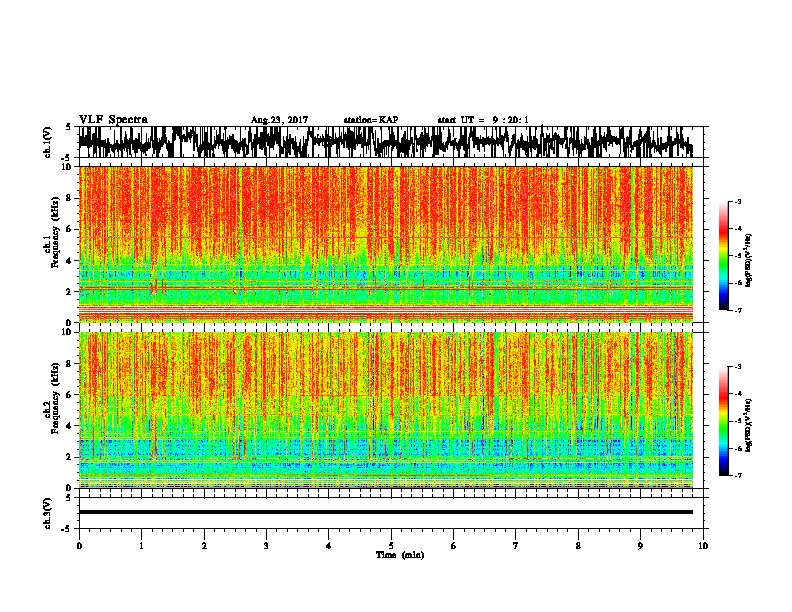Click the ch.2 spectrogram panel
The image size is (792, 612).
click(x=386, y=410)
